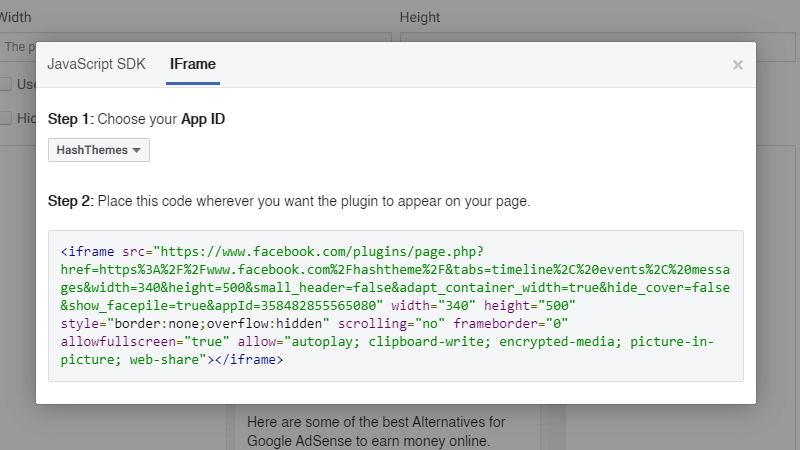Click inside the iframe embed code box
Viewport: 800px width, 450px height.
click(396, 306)
